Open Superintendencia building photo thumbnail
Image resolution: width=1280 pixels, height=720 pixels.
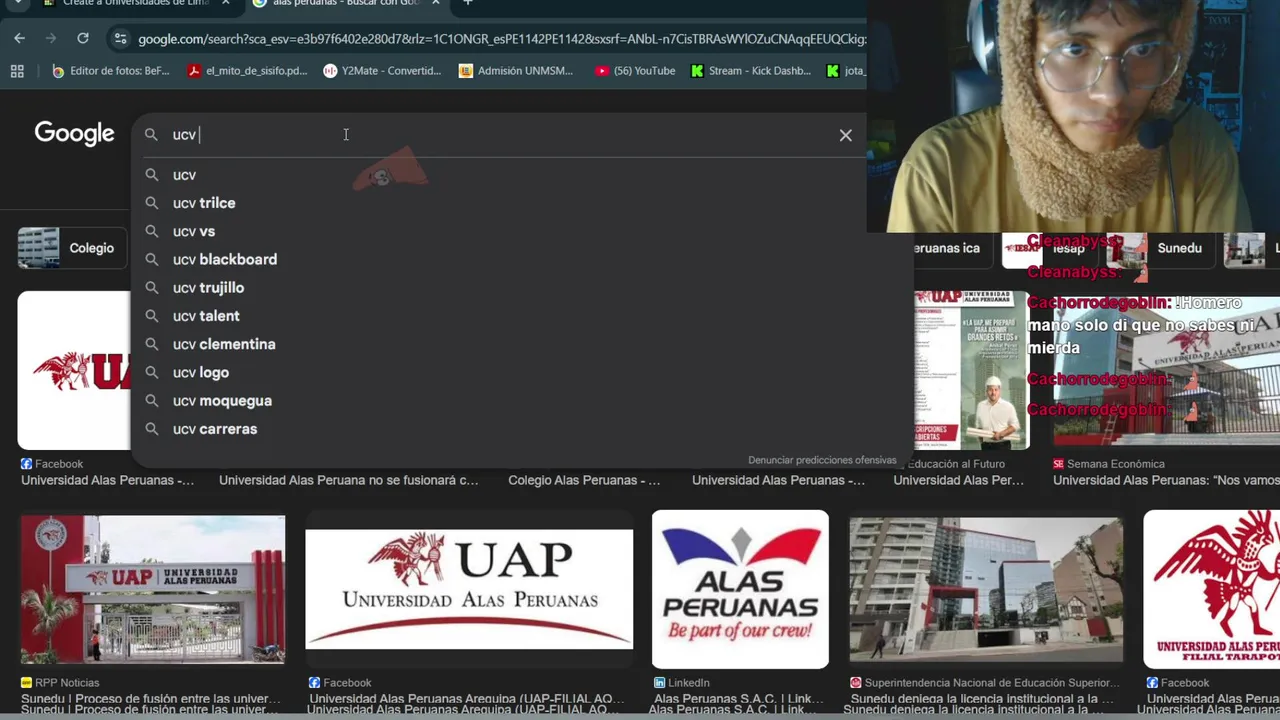(x=986, y=590)
